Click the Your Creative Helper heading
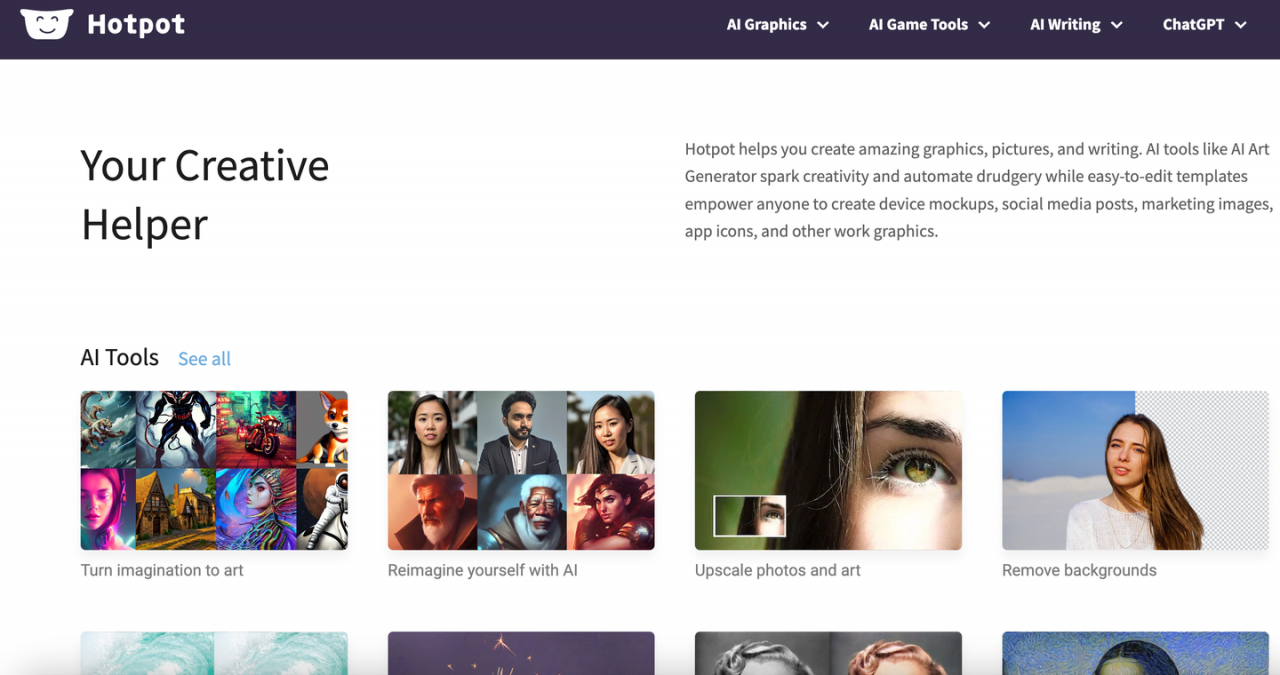The width and height of the screenshot is (1280, 675). [205, 194]
